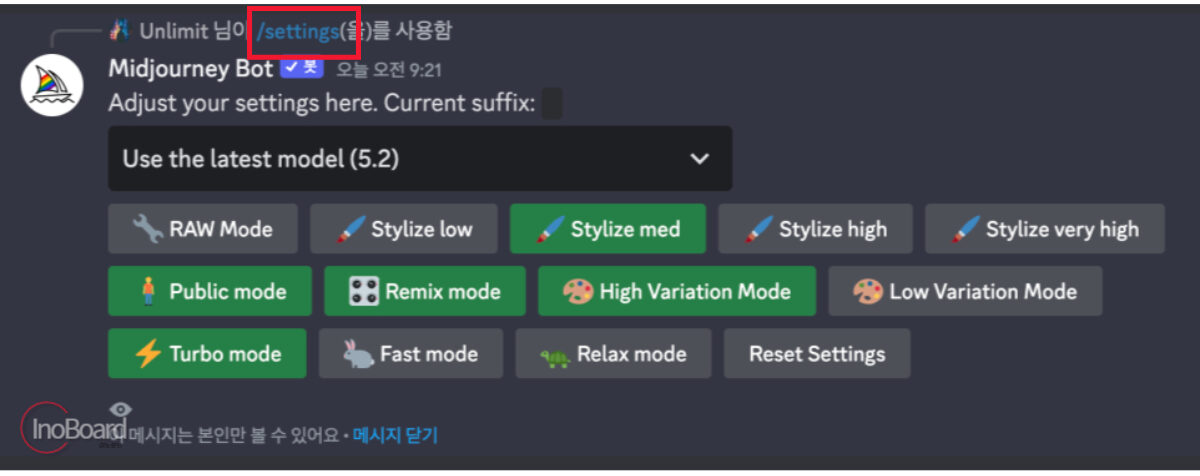Dismiss message via 메시지 닫기 link
Image resolution: width=1200 pixels, height=476 pixels.
[x=395, y=435]
